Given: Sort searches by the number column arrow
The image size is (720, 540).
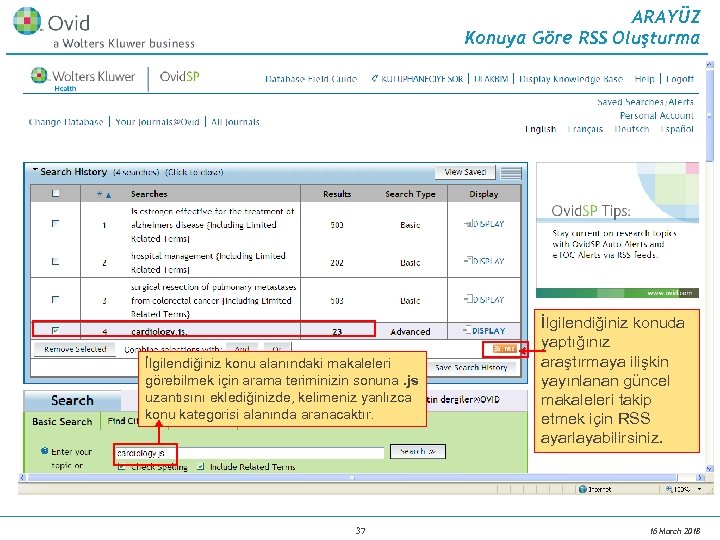Looking at the screenshot, I should point(108,195).
